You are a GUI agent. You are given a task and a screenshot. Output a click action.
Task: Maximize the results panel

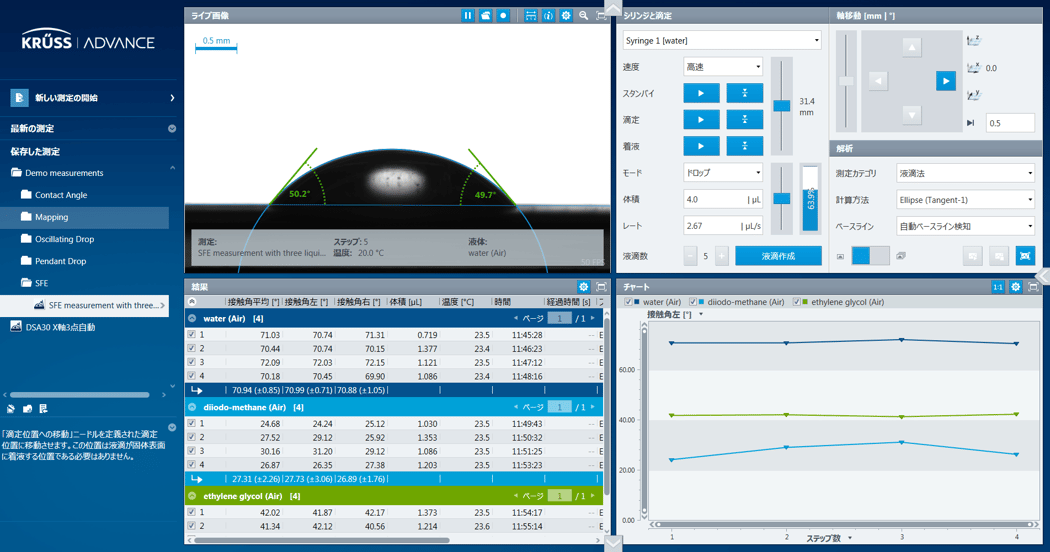(601, 287)
